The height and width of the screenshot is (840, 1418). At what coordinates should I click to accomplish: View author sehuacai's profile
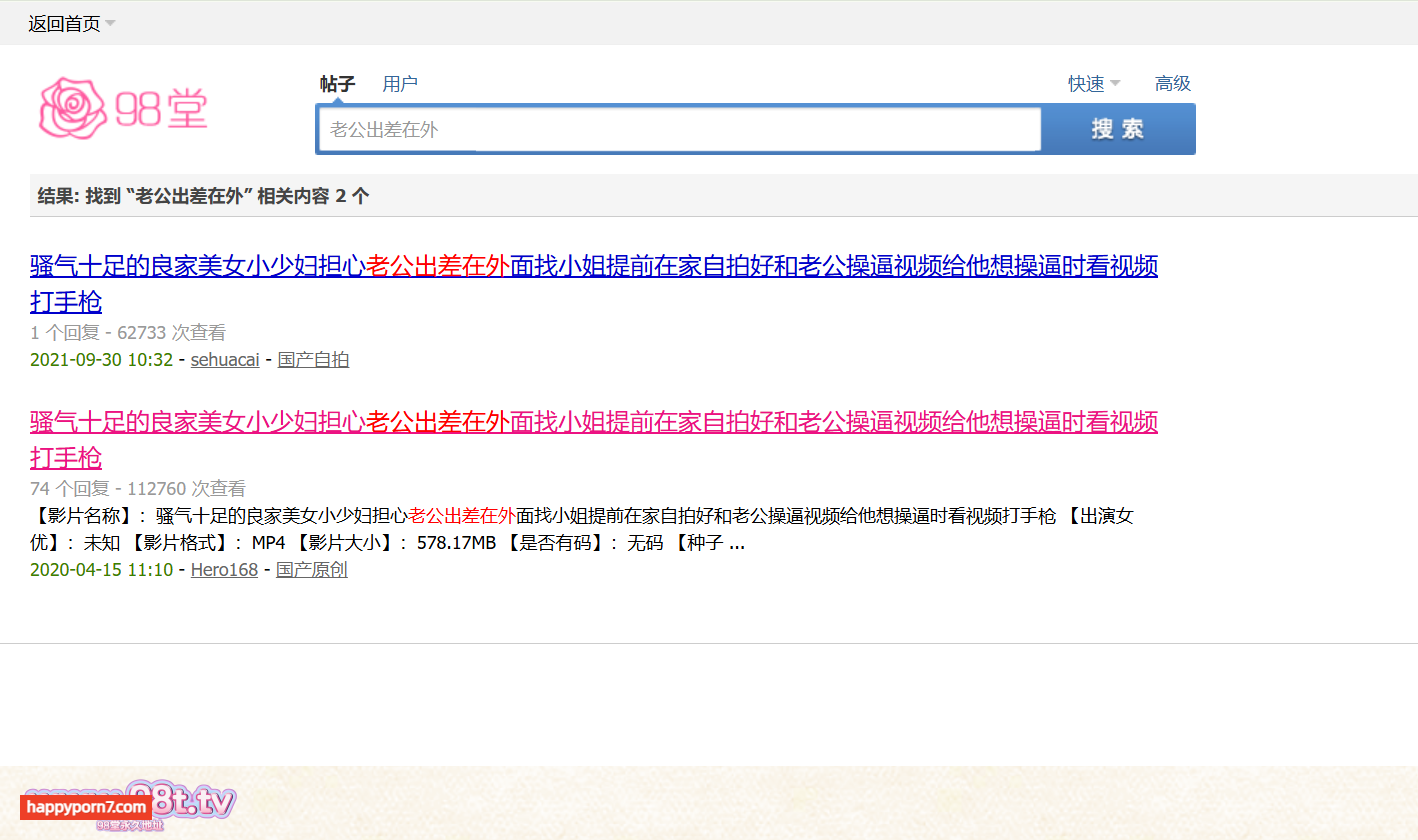point(225,360)
